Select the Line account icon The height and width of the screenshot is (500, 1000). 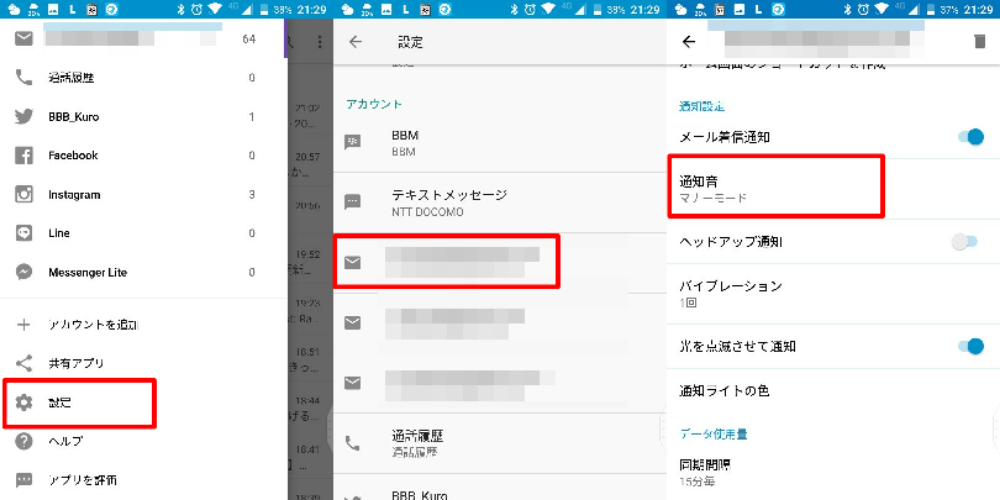25,233
